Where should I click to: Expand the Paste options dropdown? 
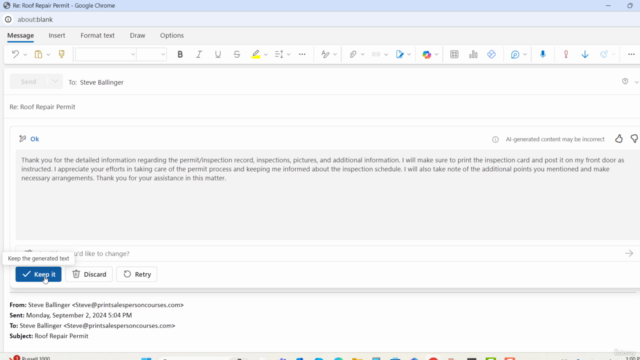click(48, 55)
